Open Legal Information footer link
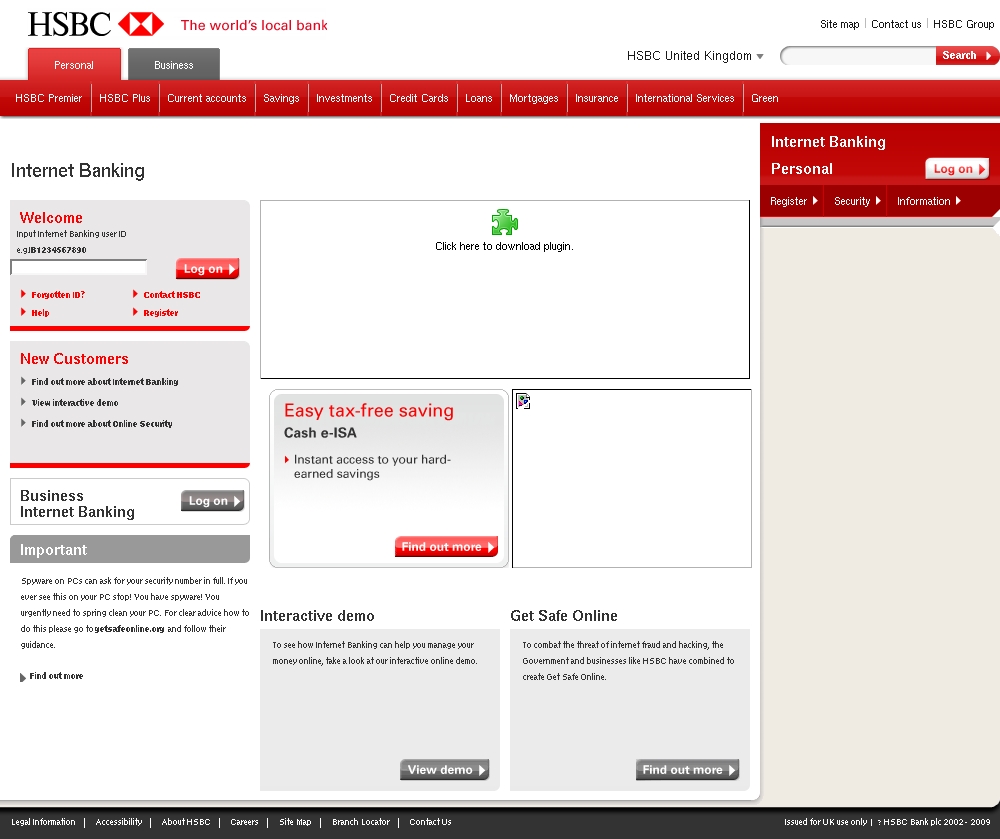This screenshot has height=839, width=1000. tap(43, 822)
